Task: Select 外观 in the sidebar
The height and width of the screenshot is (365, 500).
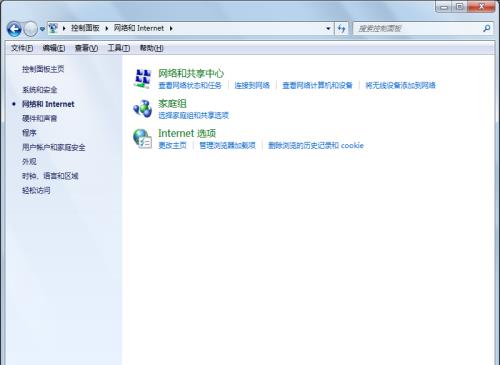Action: tap(29, 161)
